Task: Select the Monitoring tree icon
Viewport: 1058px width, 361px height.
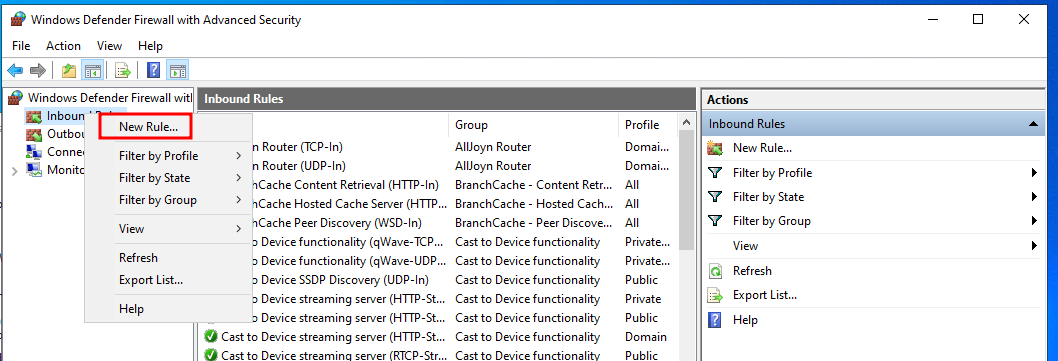Action: coord(34,169)
